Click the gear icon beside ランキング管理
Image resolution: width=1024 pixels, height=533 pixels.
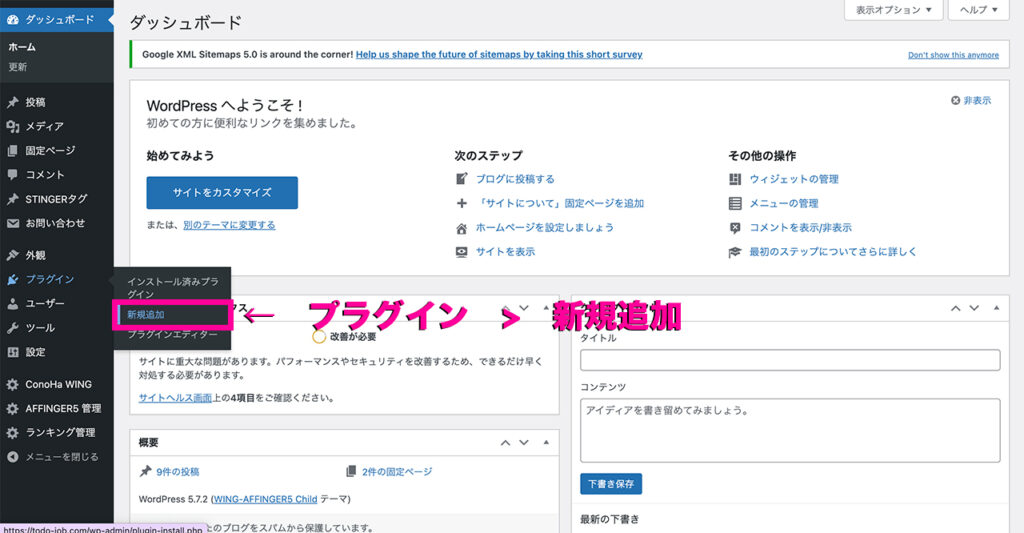12,433
